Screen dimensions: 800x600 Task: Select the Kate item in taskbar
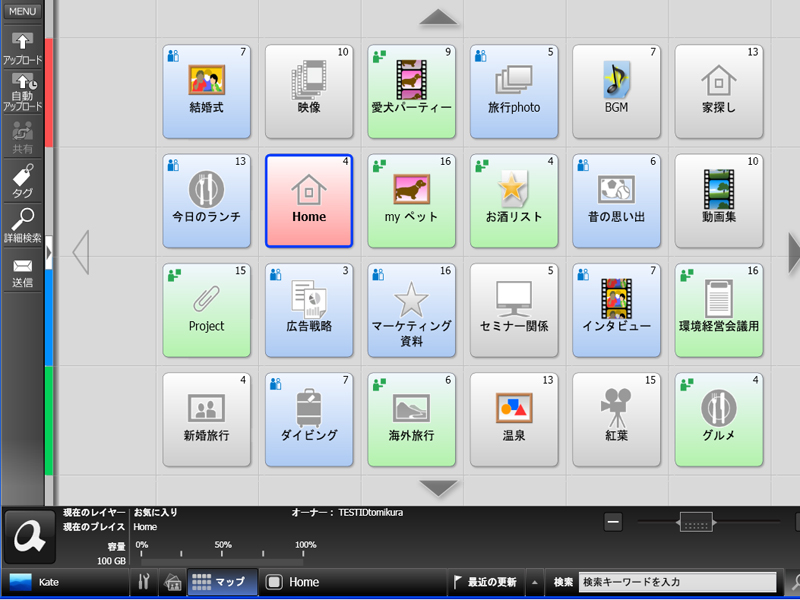click(60, 581)
